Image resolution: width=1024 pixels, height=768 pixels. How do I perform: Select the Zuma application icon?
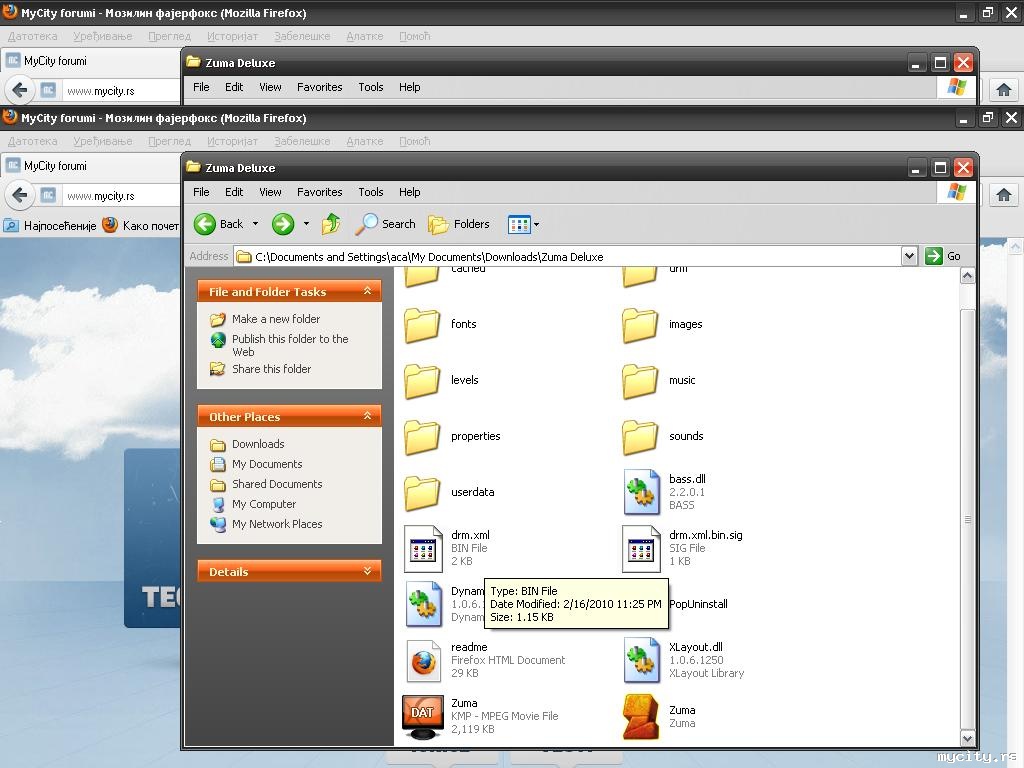coord(641,716)
